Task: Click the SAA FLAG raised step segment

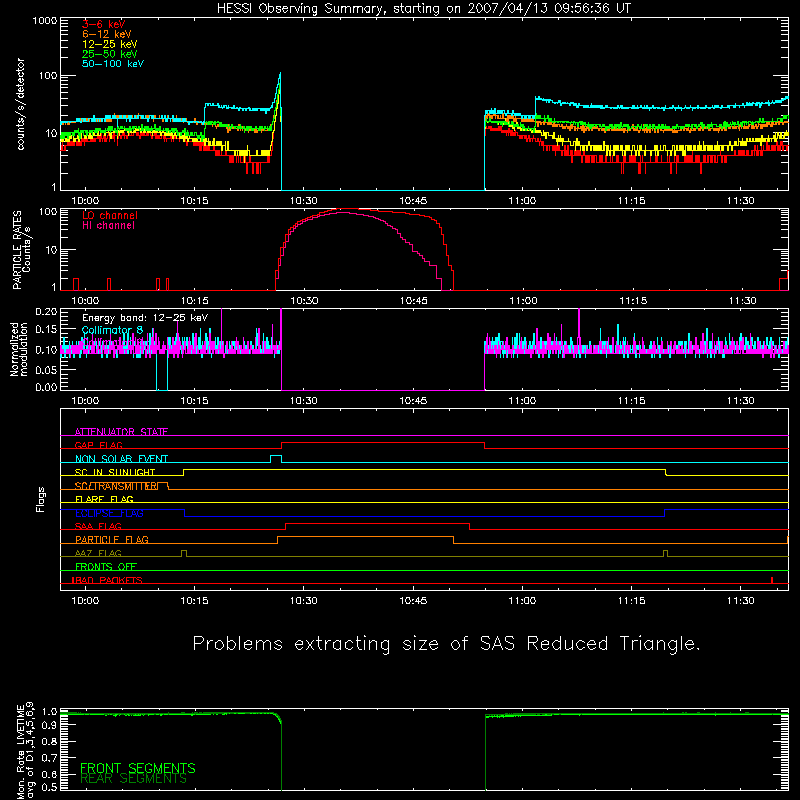Action: (x=378, y=523)
